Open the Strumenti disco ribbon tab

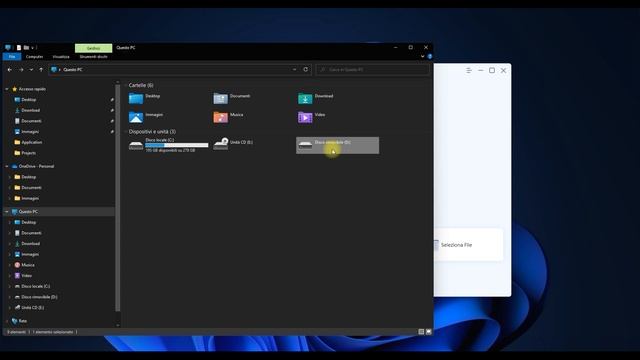(93, 57)
